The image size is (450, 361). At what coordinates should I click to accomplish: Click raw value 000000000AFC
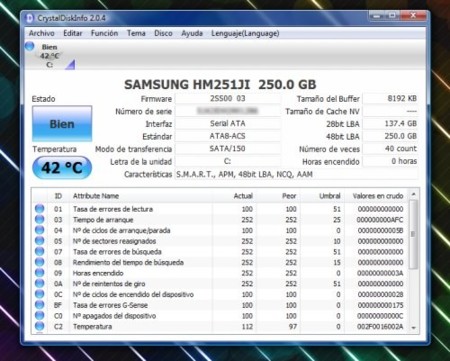point(380,220)
